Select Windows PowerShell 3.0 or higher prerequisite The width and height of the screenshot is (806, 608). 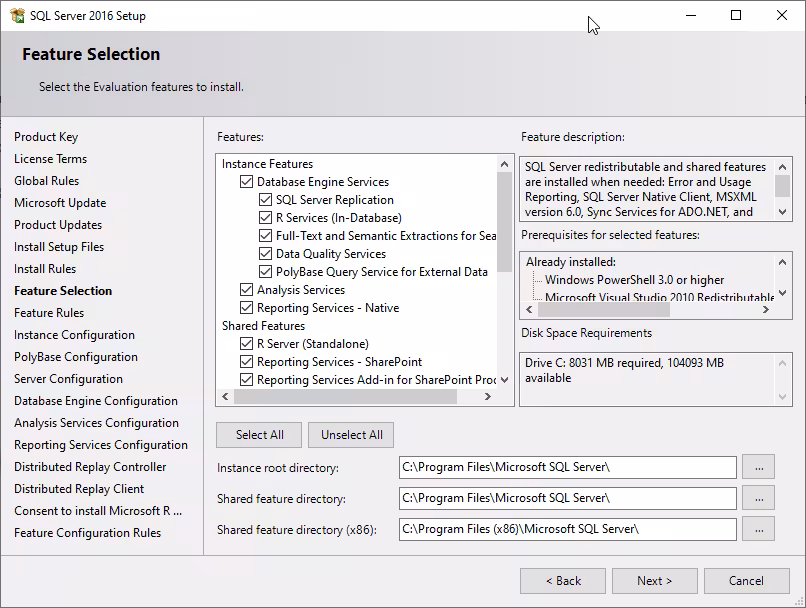(x=634, y=280)
